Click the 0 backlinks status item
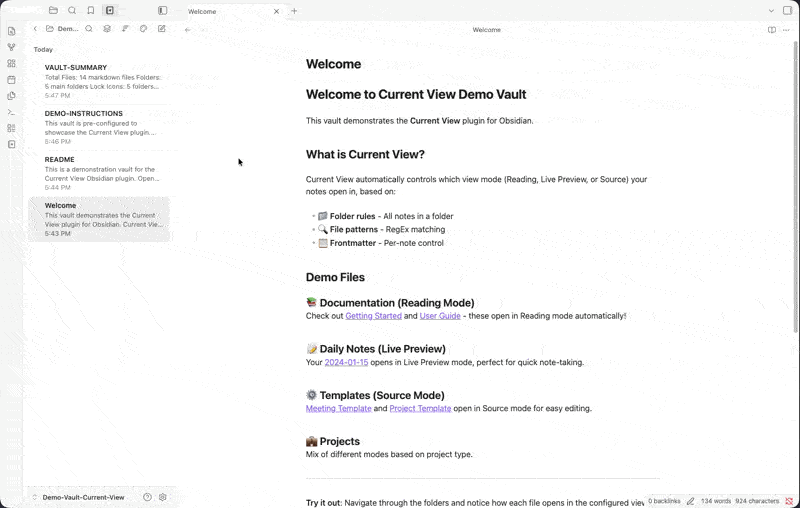 (664, 501)
